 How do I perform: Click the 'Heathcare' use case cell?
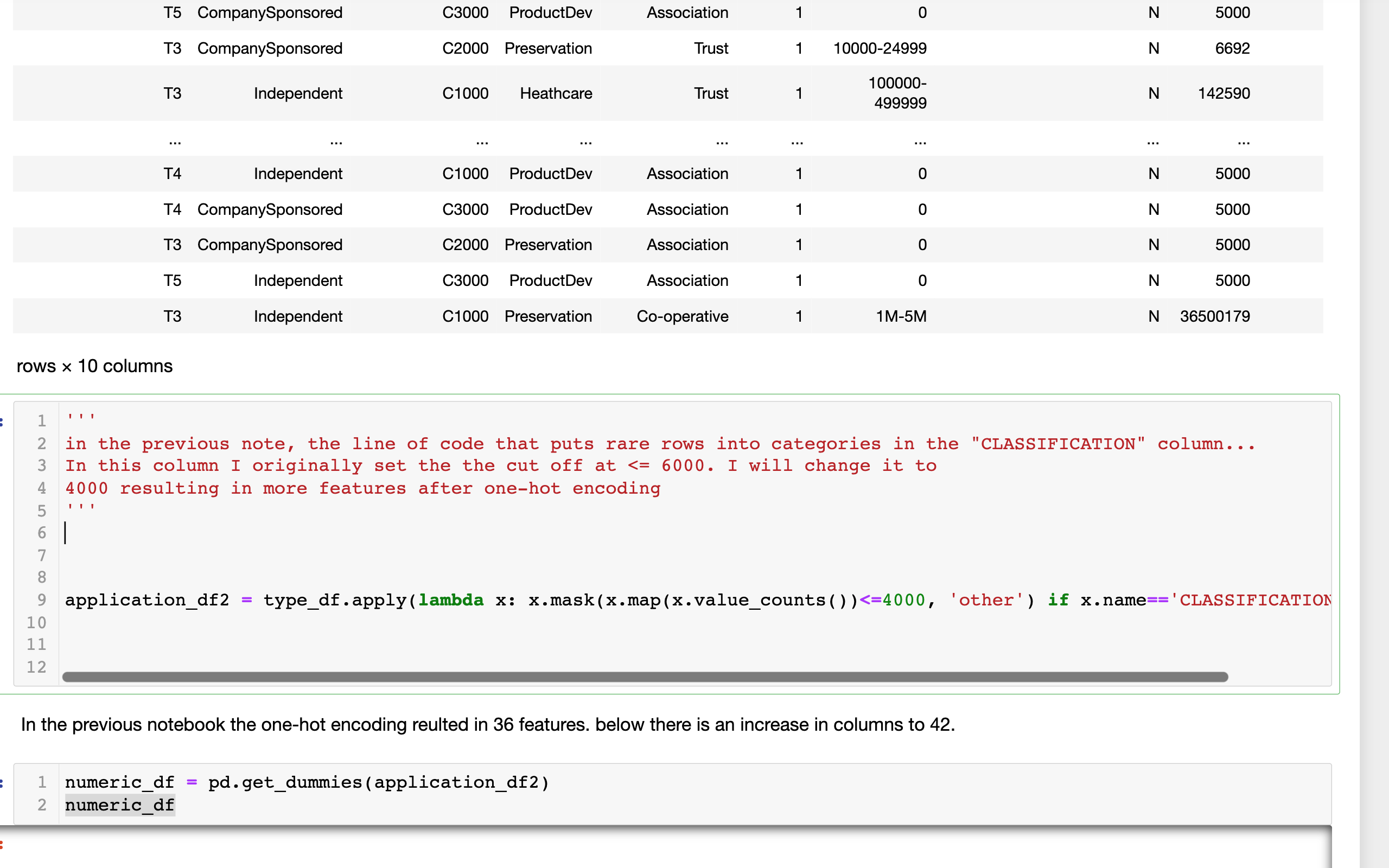(x=556, y=93)
